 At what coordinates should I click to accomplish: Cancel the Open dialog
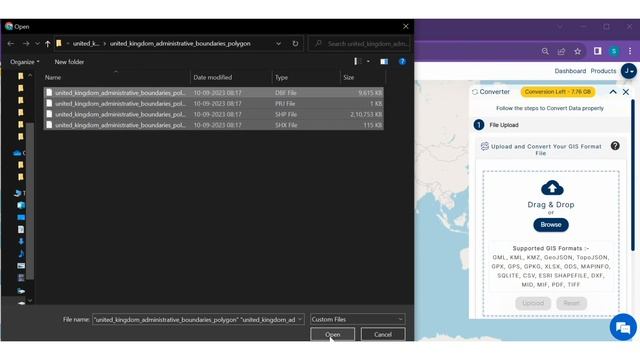[x=383, y=334]
